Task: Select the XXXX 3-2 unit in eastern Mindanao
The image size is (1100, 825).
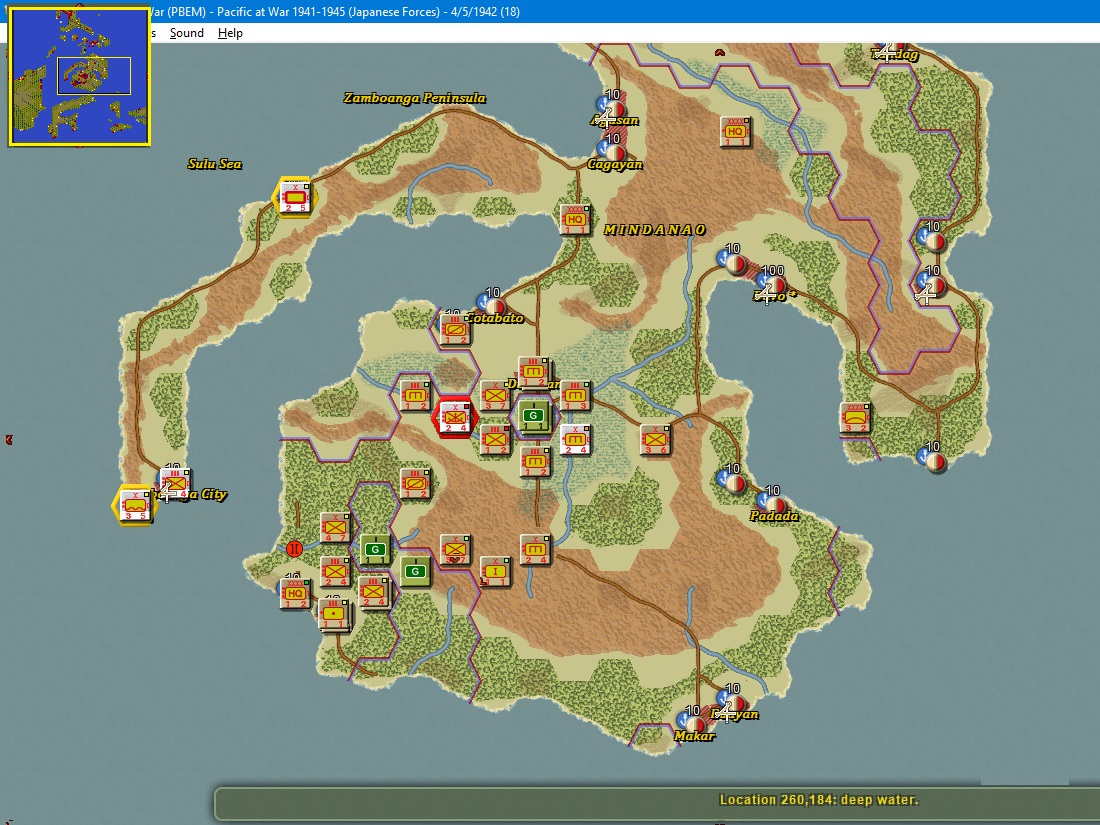Action: 854,418
